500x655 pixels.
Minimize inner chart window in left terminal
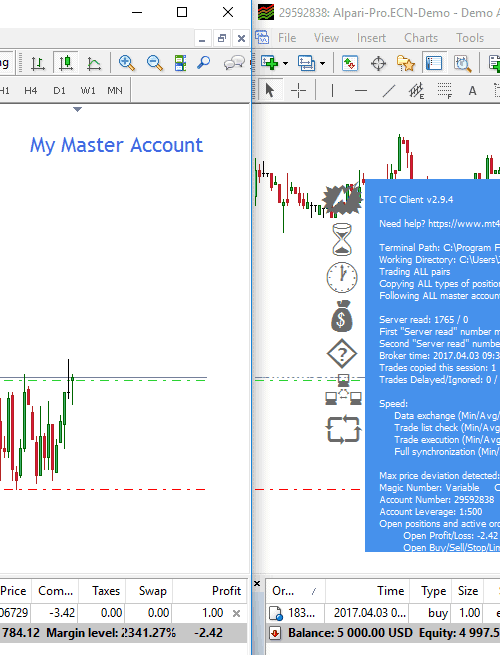[x=202, y=39]
